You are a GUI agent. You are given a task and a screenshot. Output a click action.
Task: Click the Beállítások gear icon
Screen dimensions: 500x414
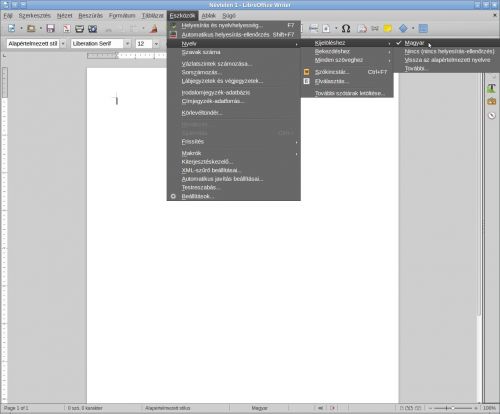click(173, 196)
